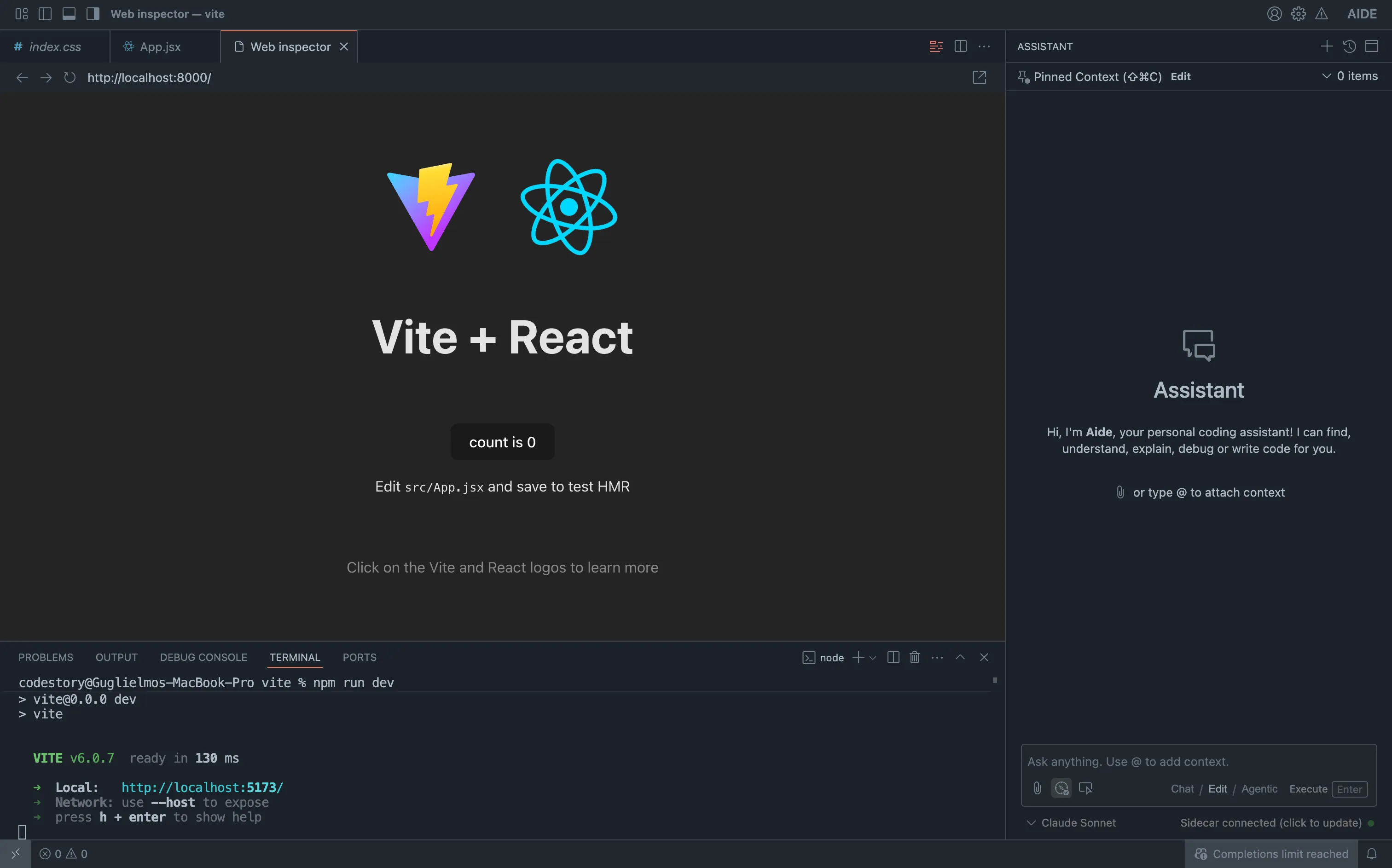
Task: Toggle the PORTS tab view
Action: tap(359, 657)
